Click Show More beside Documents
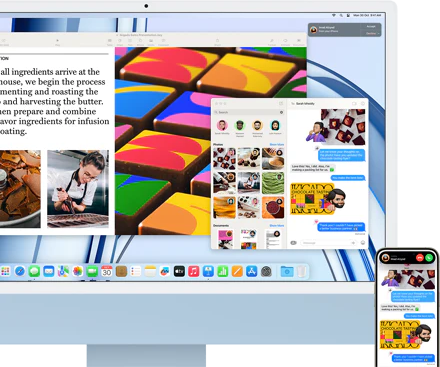 (277, 226)
